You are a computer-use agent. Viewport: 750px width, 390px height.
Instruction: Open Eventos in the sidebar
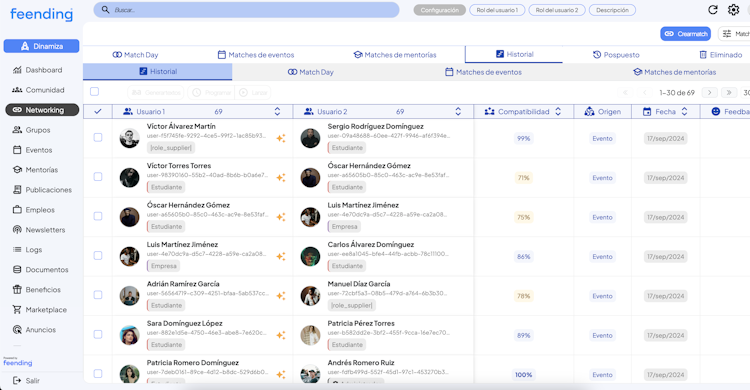point(33,150)
